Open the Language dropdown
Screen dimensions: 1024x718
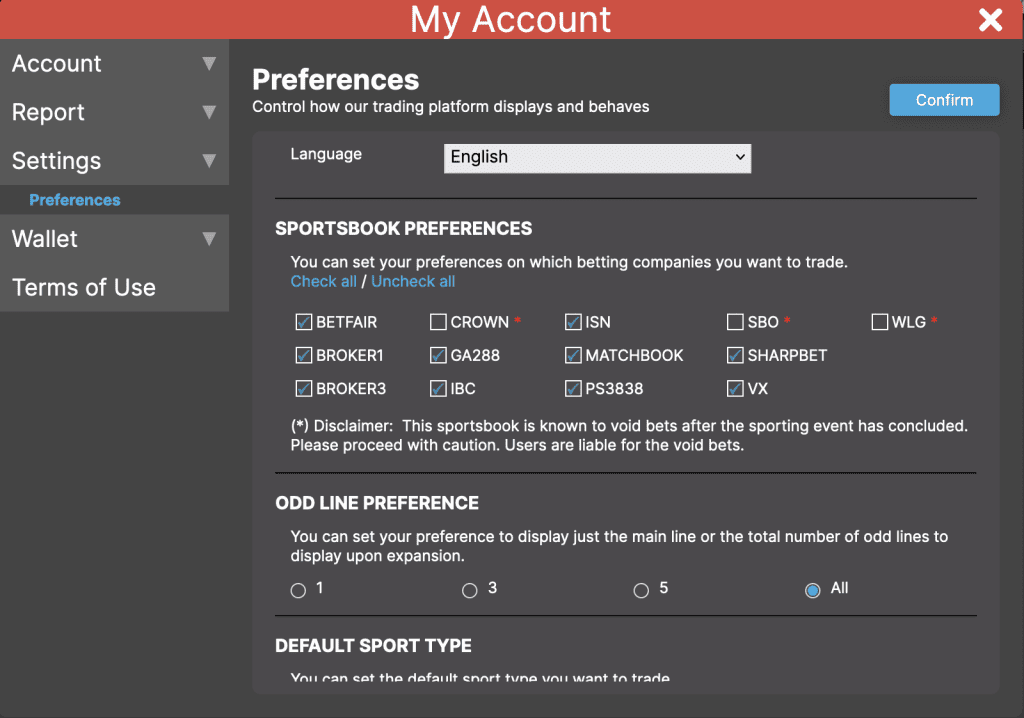click(x=597, y=157)
